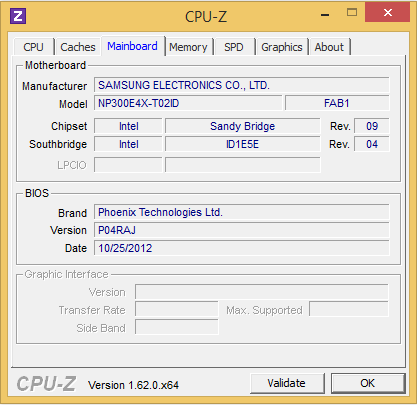The image size is (417, 405).
Task: Click the first empty LPCIO field
Action: click(x=128, y=165)
